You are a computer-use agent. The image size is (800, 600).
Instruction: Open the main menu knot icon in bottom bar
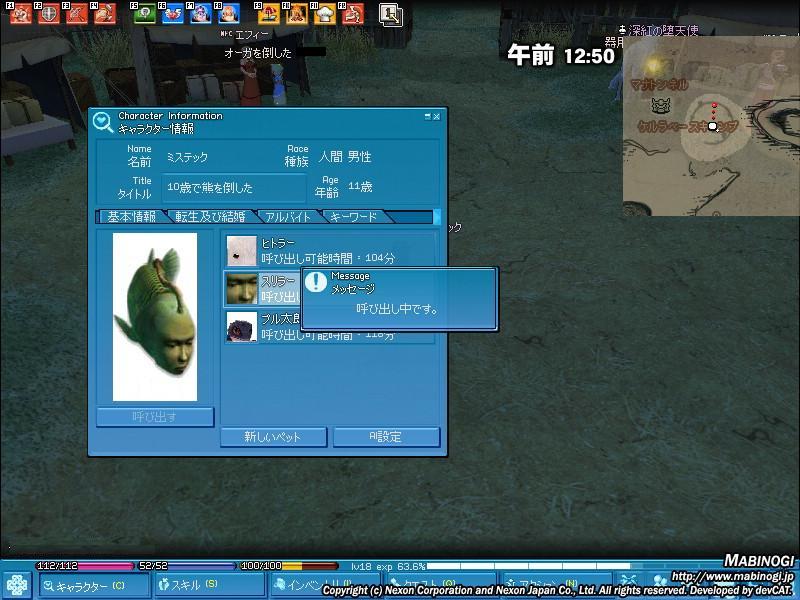coord(17,585)
